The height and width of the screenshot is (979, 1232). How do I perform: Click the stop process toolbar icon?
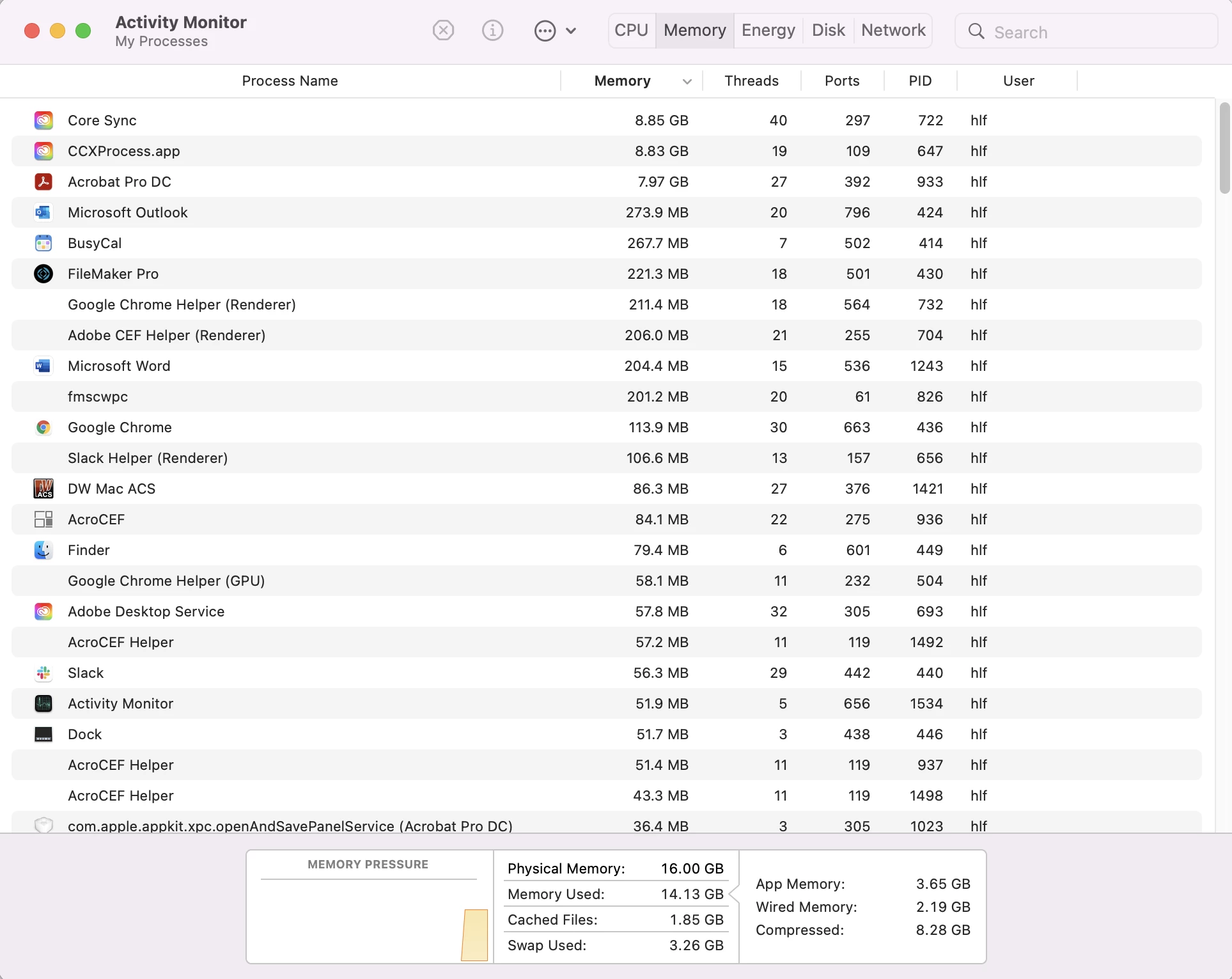[x=443, y=30]
